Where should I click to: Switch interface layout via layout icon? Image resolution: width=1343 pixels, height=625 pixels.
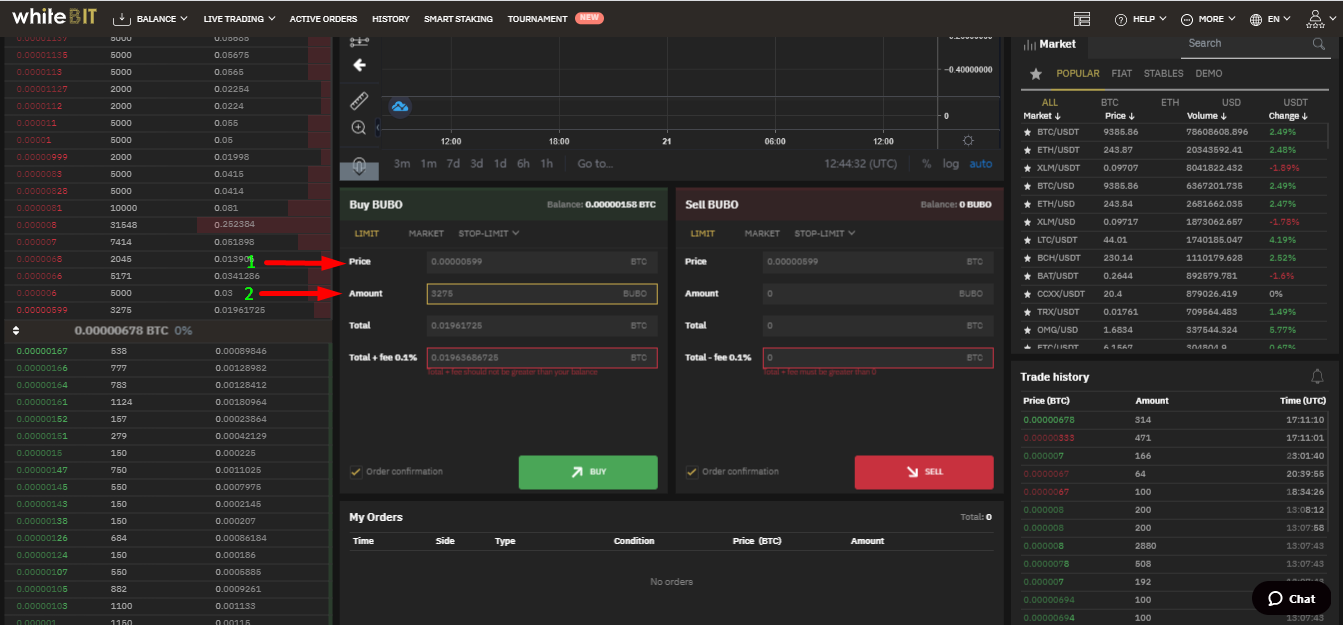1081,19
